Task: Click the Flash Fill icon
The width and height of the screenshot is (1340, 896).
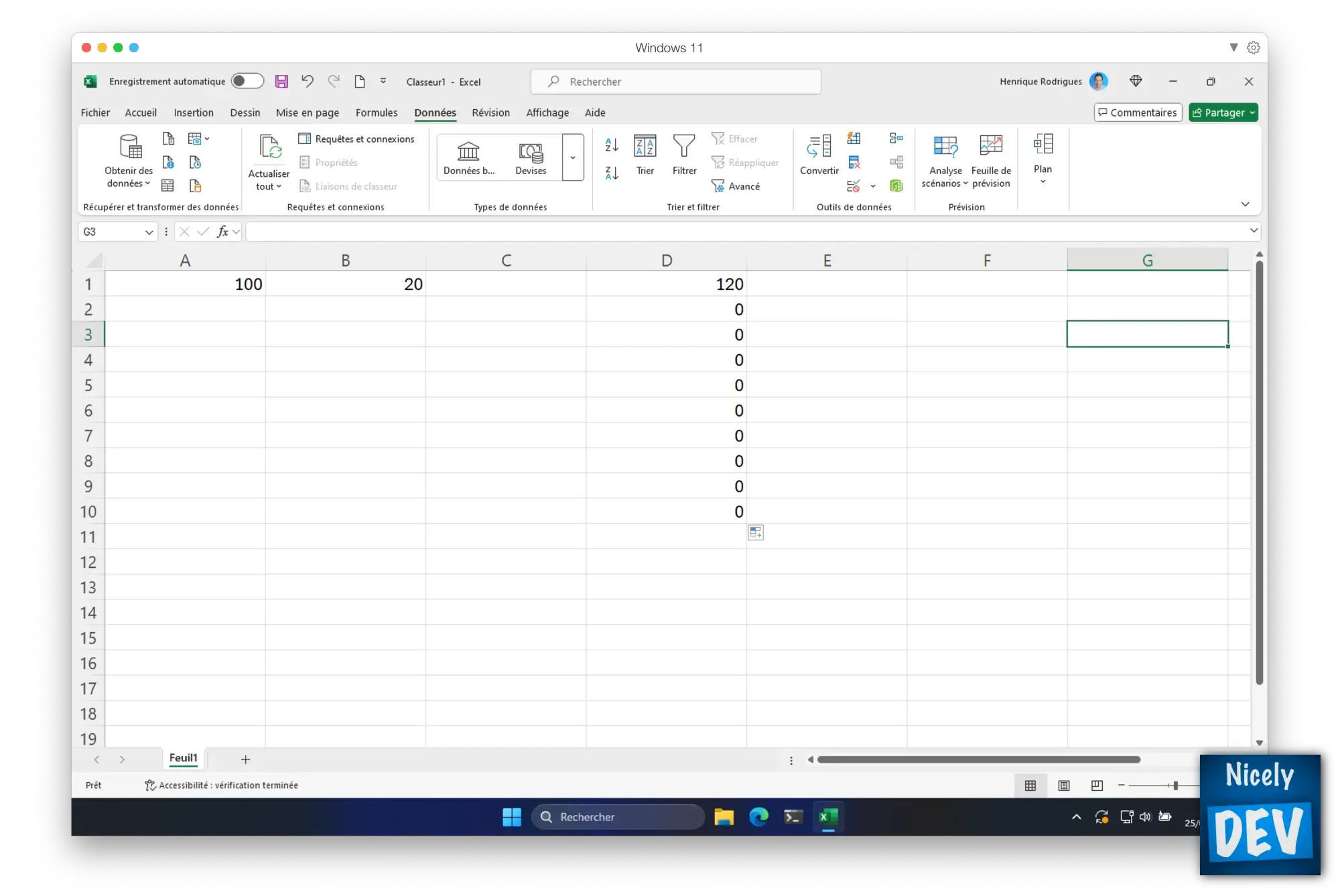Action: pyautogui.click(x=854, y=139)
